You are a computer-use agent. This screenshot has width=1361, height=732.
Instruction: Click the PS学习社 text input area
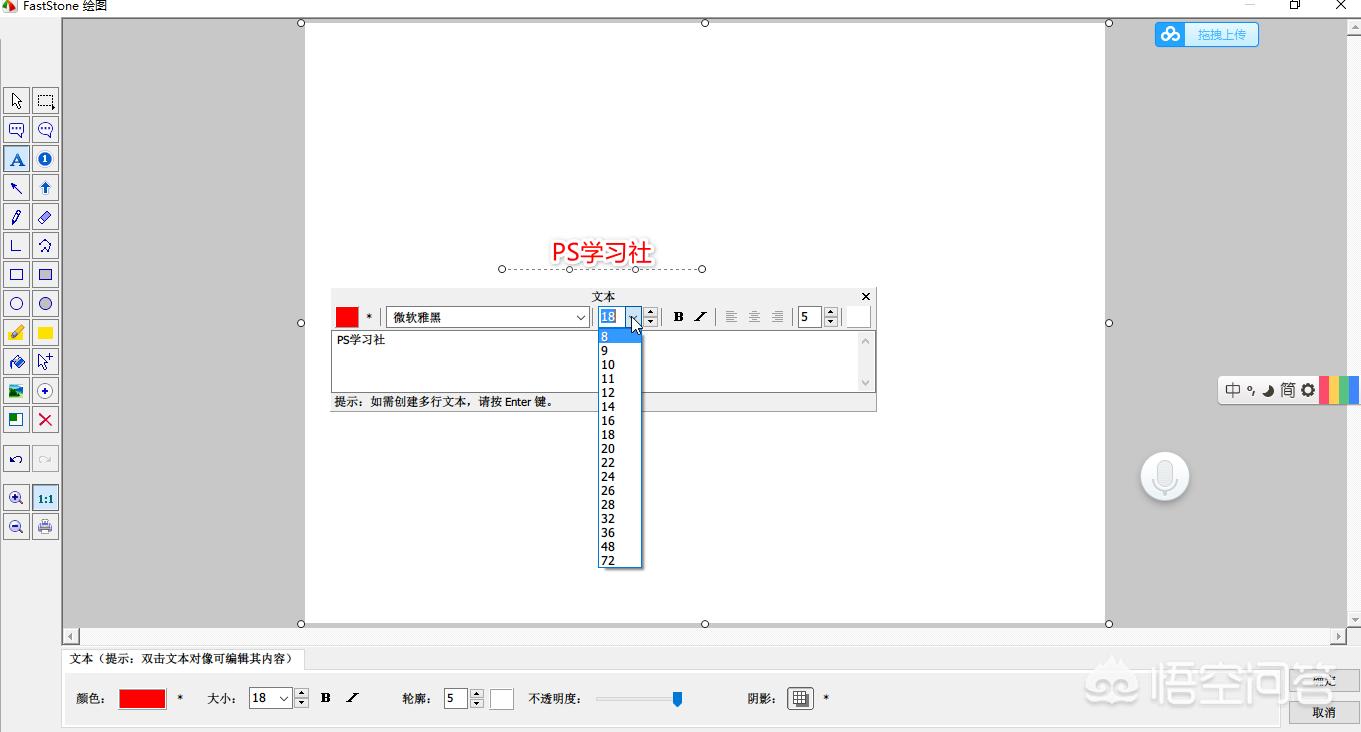594,361
